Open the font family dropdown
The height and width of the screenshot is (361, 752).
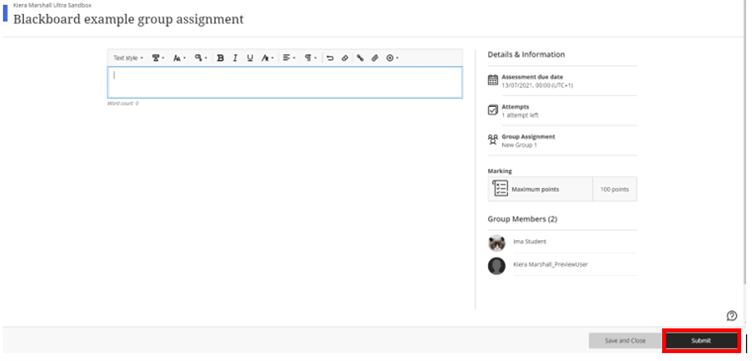point(158,58)
